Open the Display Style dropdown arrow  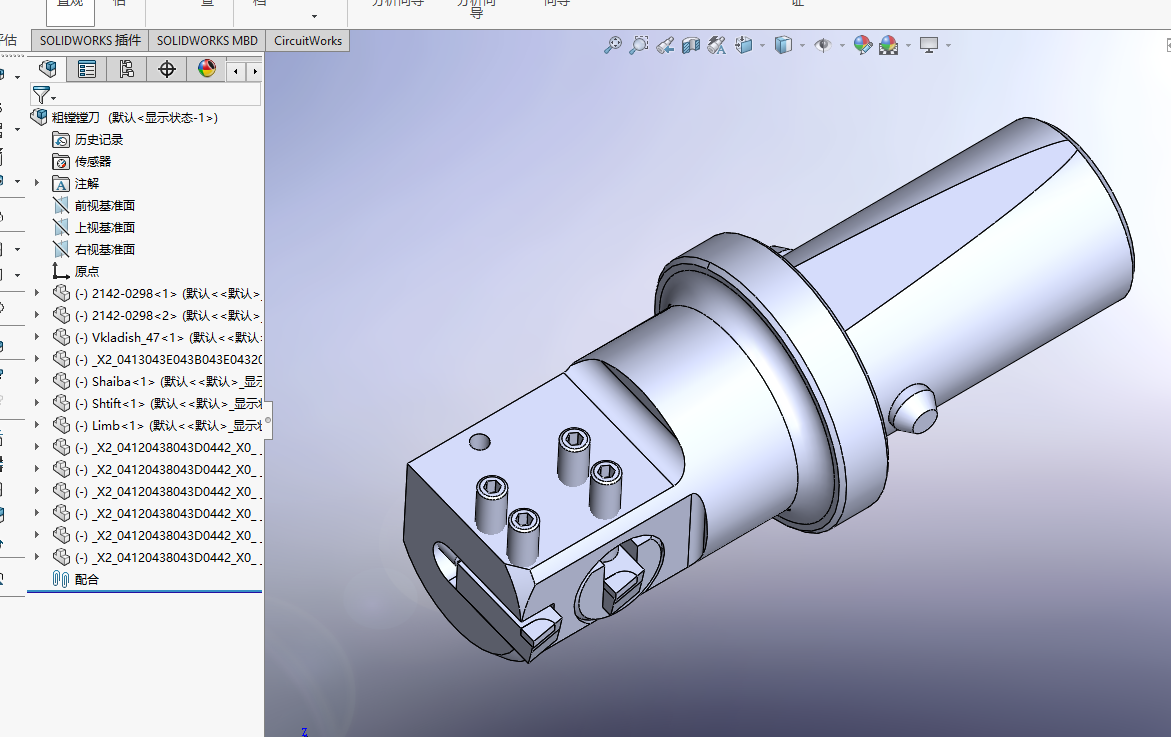coord(802,46)
